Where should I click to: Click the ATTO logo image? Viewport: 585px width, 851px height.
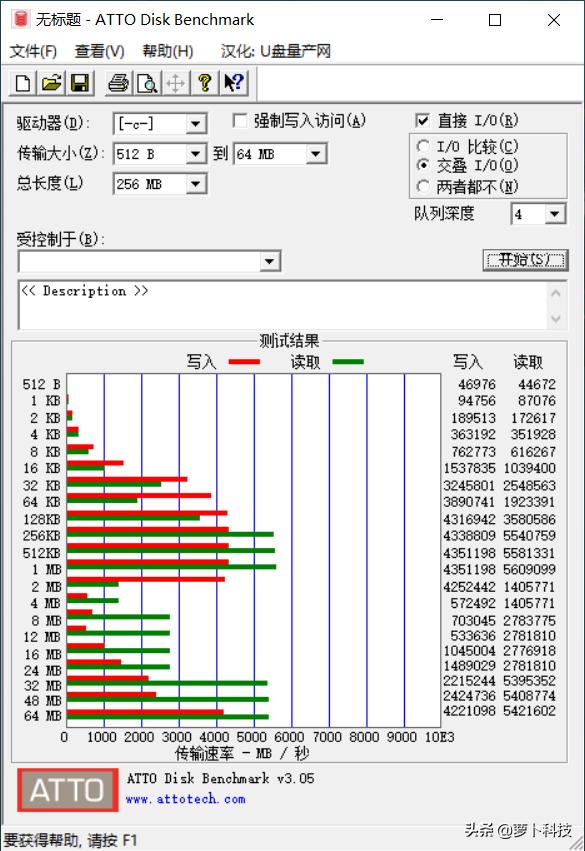(67, 790)
